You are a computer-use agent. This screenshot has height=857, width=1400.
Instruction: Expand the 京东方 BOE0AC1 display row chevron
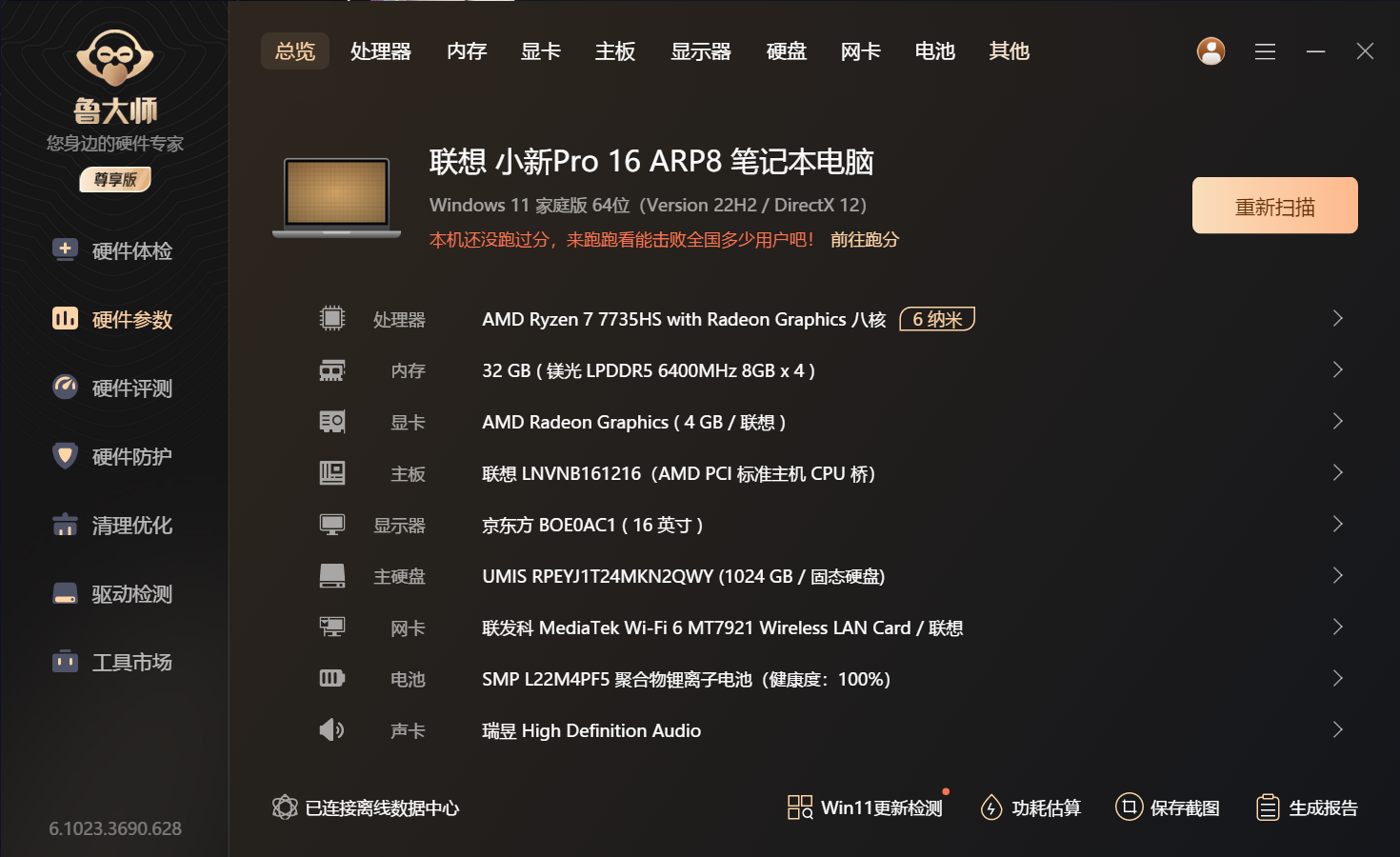pos(1337,524)
